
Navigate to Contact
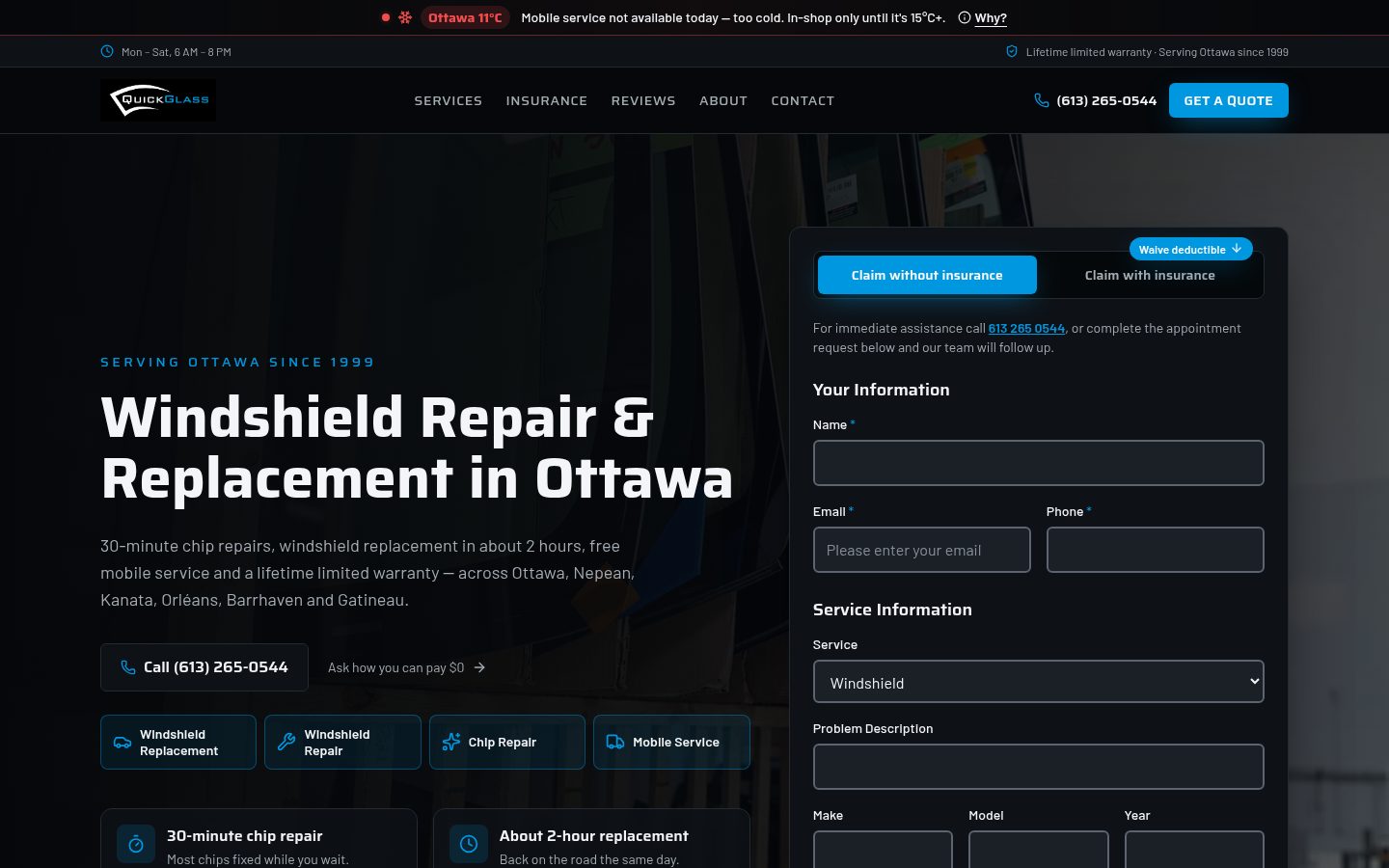pos(803,100)
